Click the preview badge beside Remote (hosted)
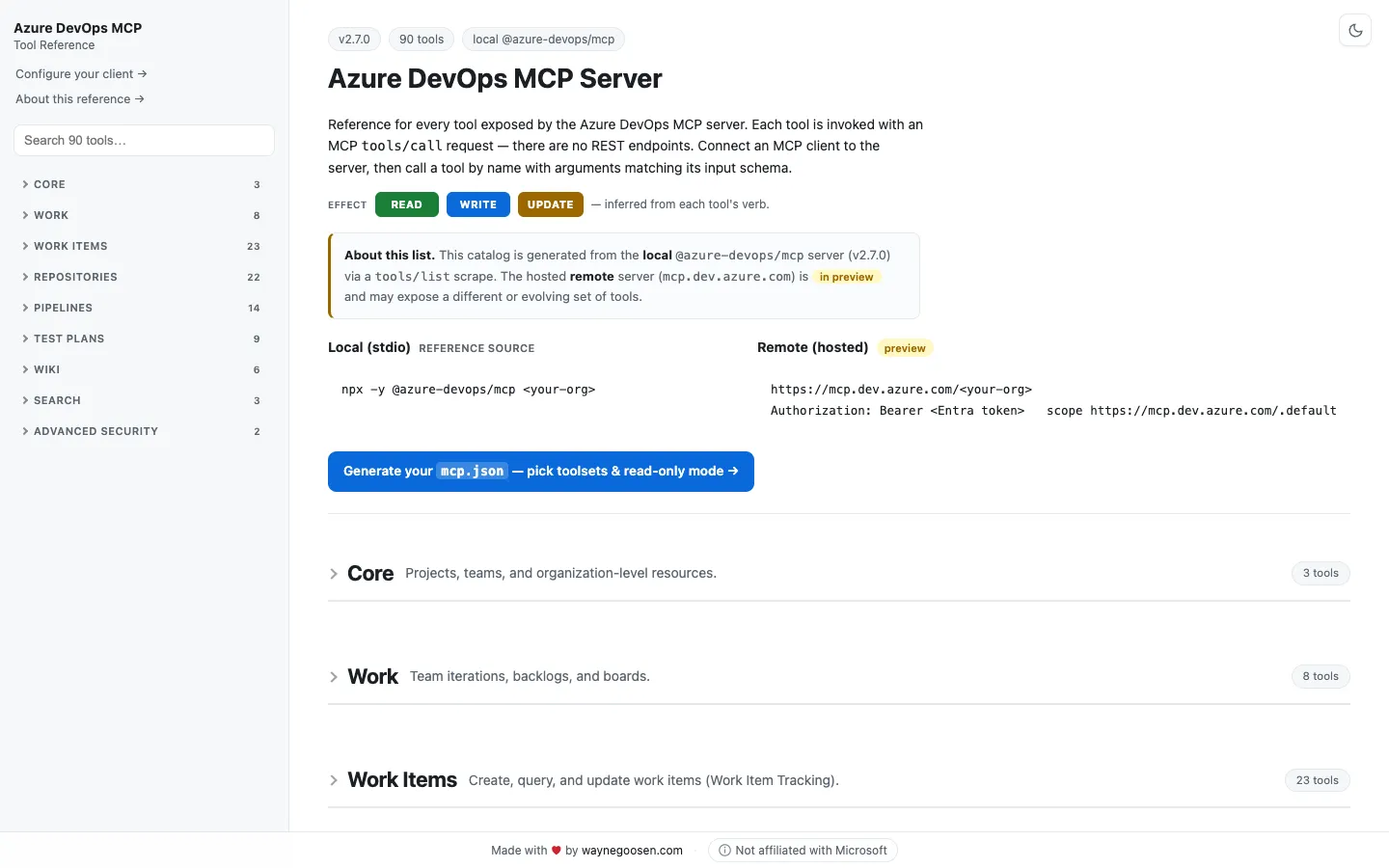The width and height of the screenshot is (1389, 868). pos(905,348)
